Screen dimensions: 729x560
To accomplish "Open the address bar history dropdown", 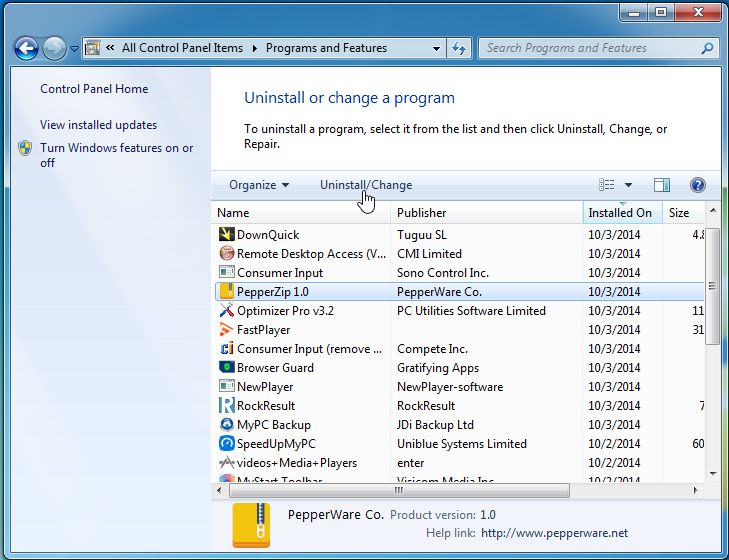I will pyautogui.click(x=436, y=48).
